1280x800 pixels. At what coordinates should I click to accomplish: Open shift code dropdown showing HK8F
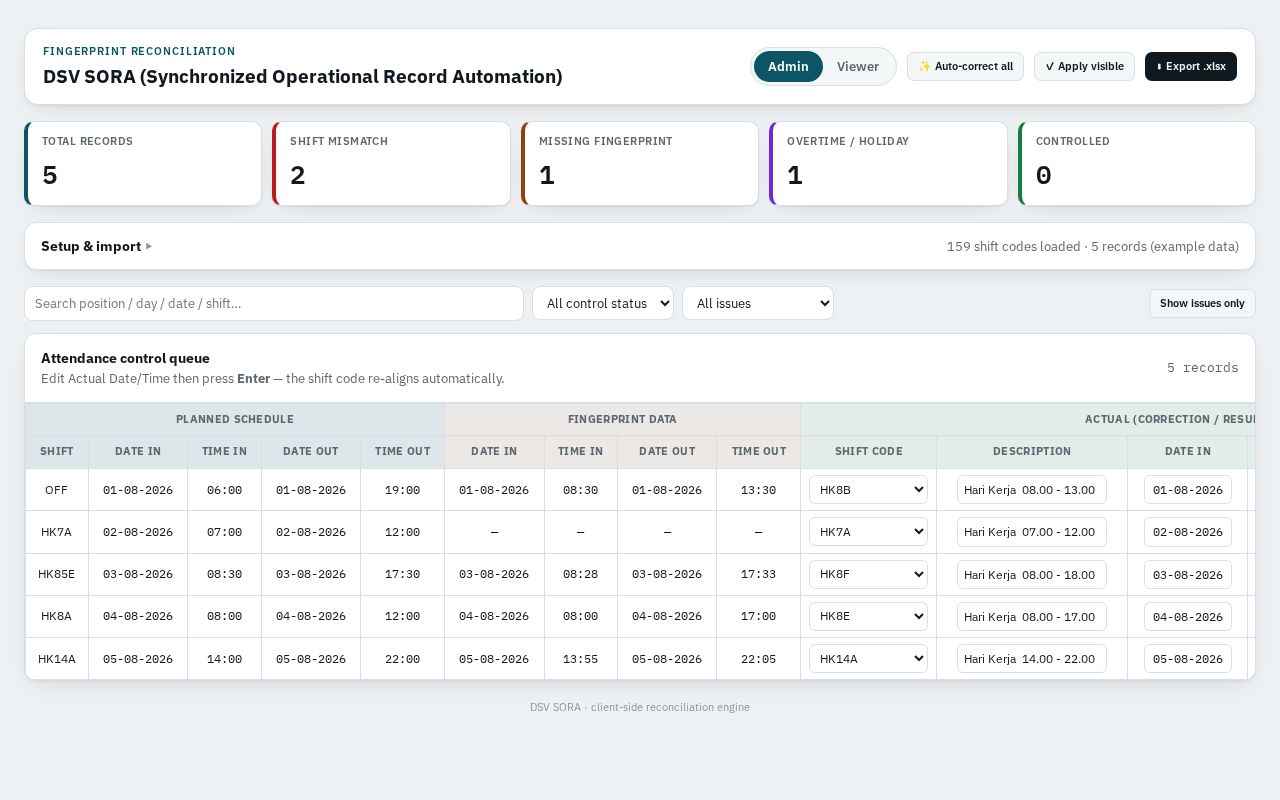868,575
